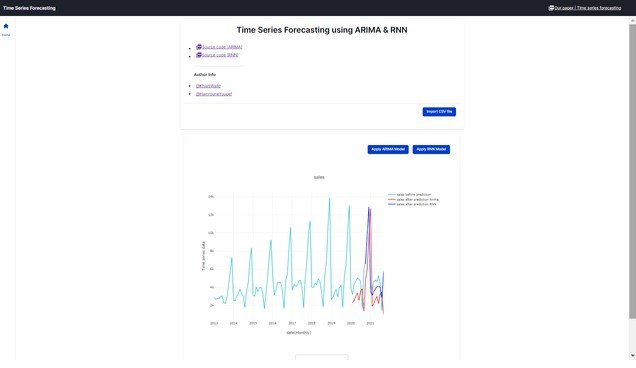
Task: Open the Source code RNN link
Action: [220, 55]
